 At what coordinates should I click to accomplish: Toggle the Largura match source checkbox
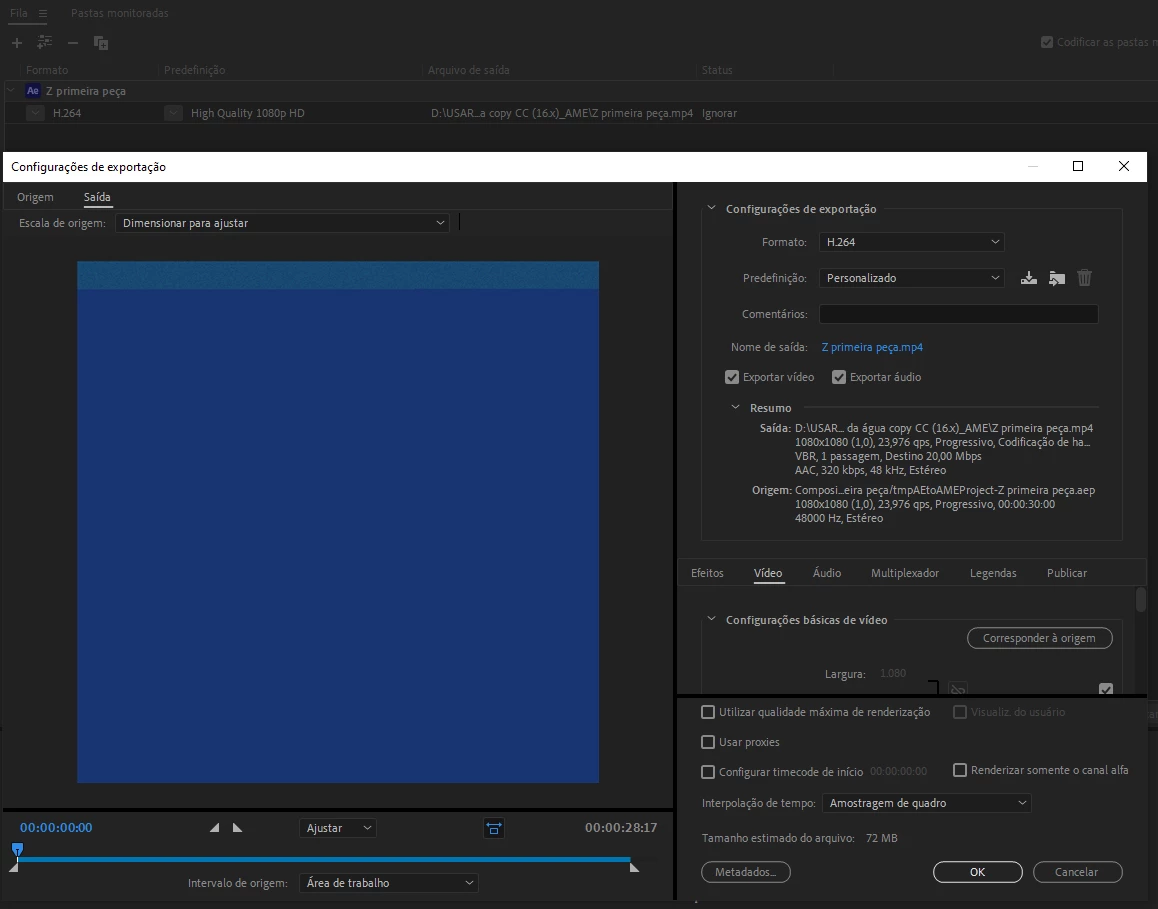click(1106, 688)
